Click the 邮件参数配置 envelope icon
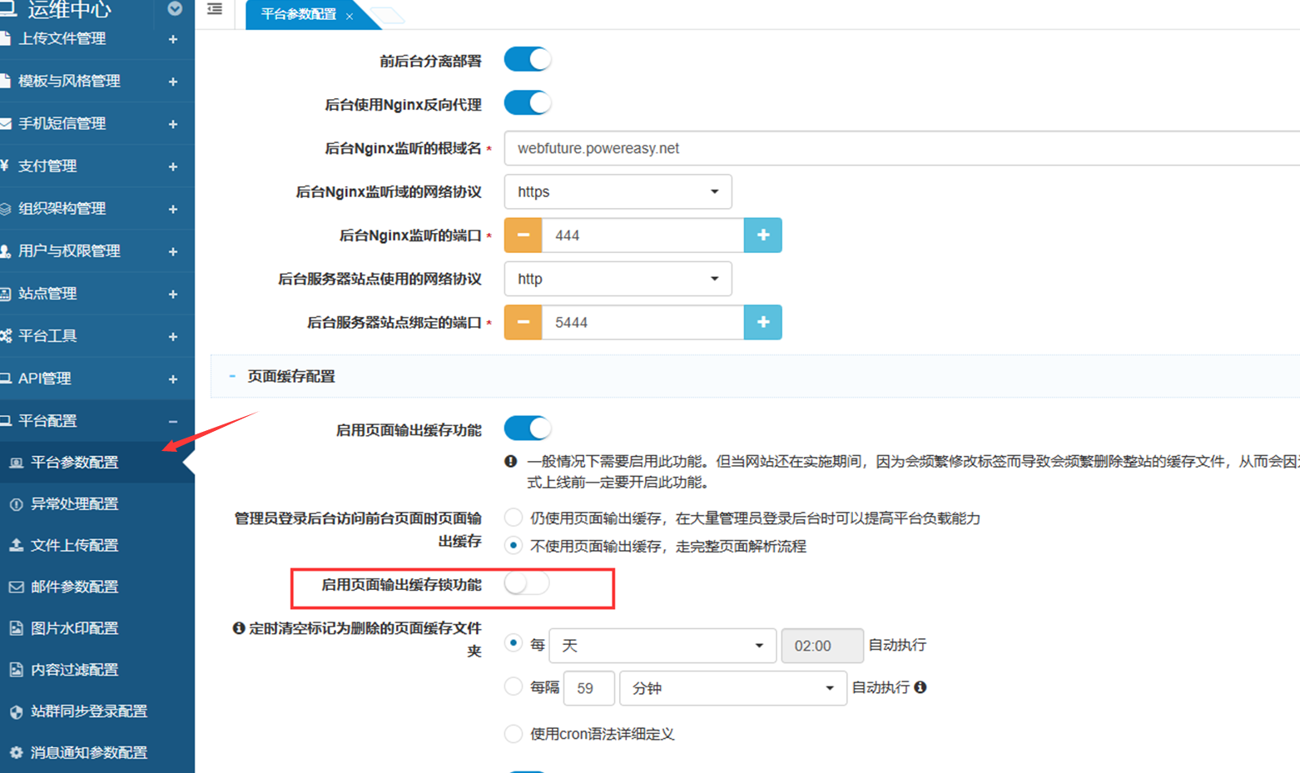Screen dimensions: 1300x773 pyautogui.click(x=16, y=588)
